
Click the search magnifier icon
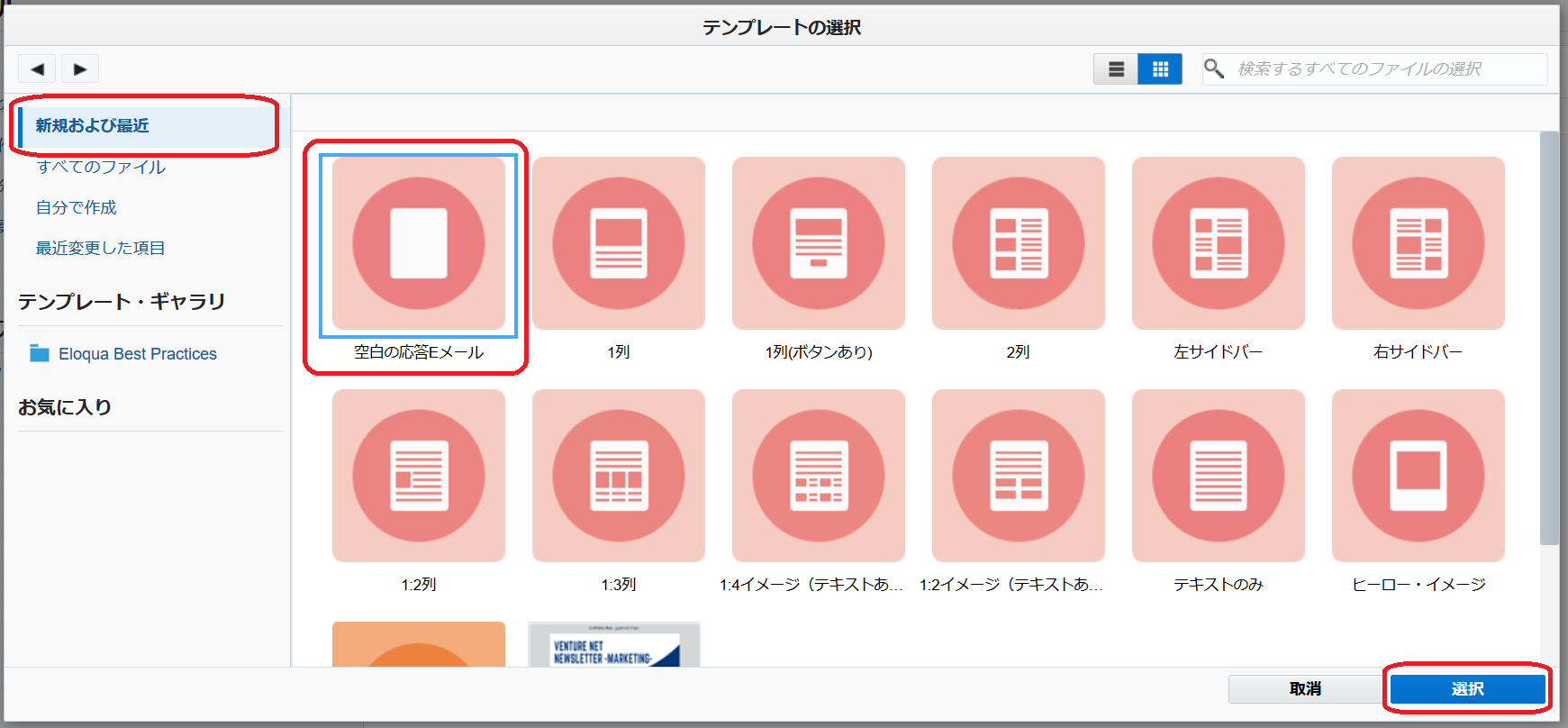[1214, 68]
